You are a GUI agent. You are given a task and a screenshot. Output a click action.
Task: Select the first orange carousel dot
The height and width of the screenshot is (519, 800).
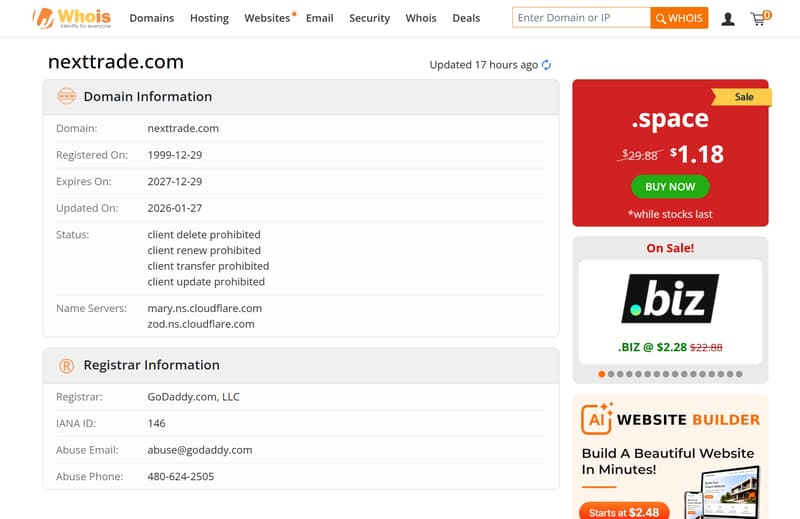coord(602,374)
